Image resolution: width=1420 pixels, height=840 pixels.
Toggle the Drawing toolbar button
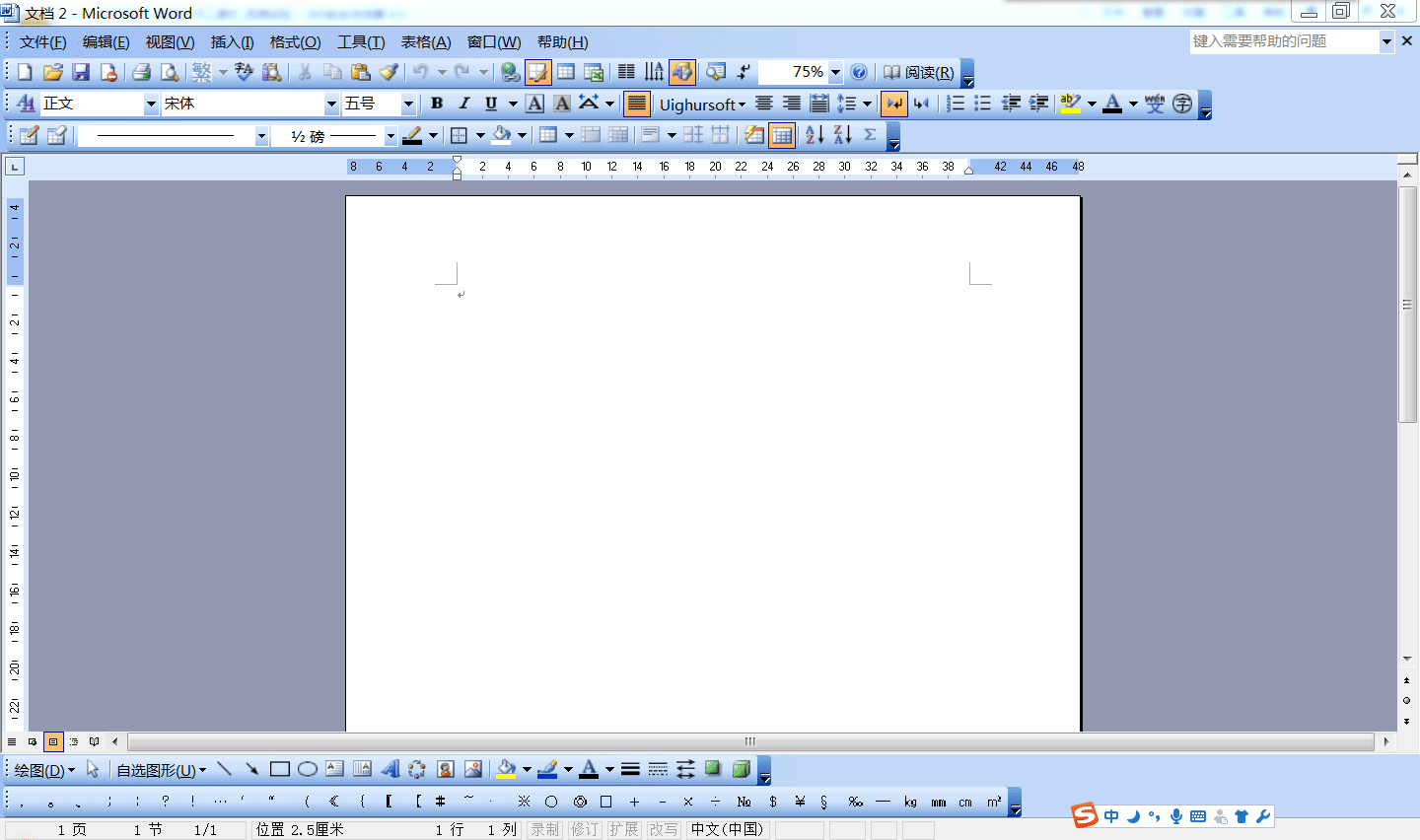(x=682, y=72)
